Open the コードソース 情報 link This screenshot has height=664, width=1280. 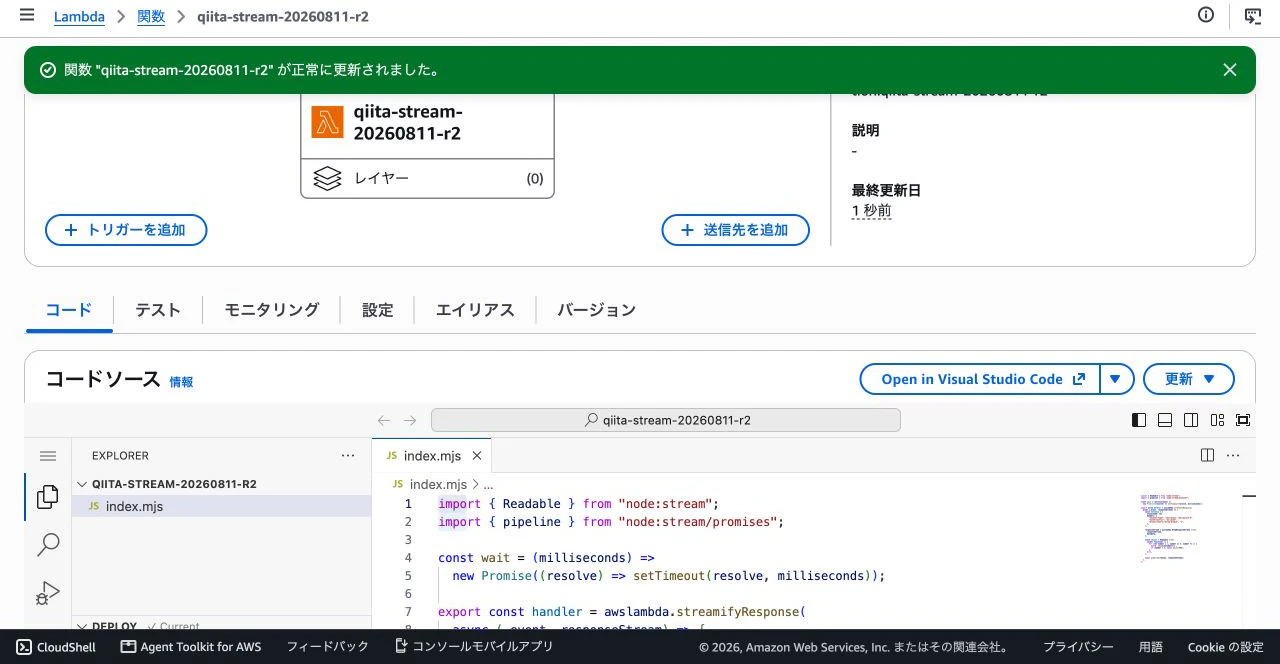pyautogui.click(x=181, y=382)
